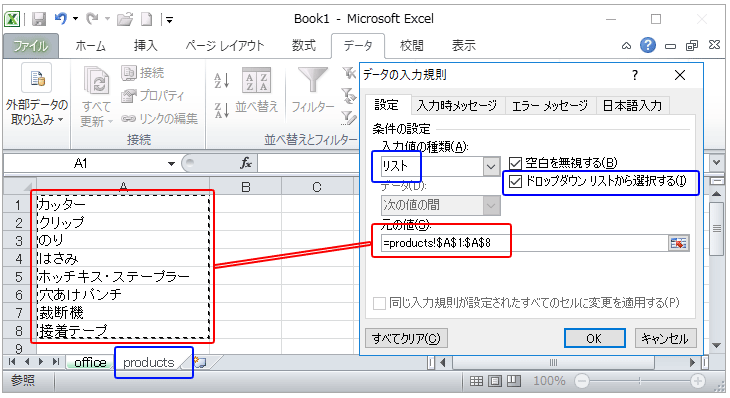Click the Page Layout view status bar icon
The height and width of the screenshot is (398, 730).
pos(495,381)
